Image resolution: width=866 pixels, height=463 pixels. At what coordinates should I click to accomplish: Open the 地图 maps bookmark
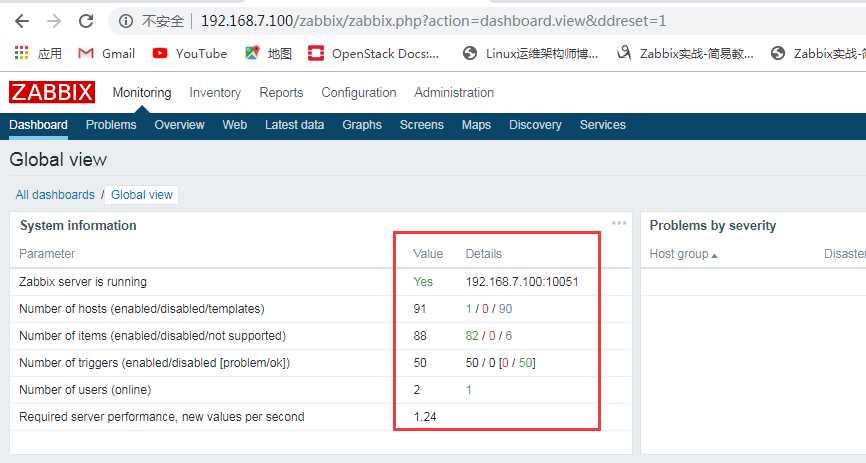268,53
